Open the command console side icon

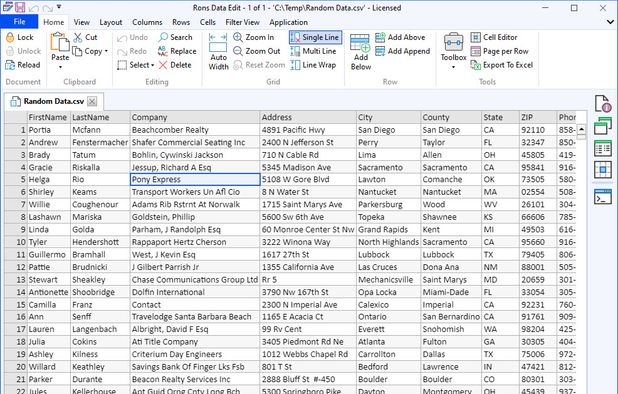tap(603, 197)
